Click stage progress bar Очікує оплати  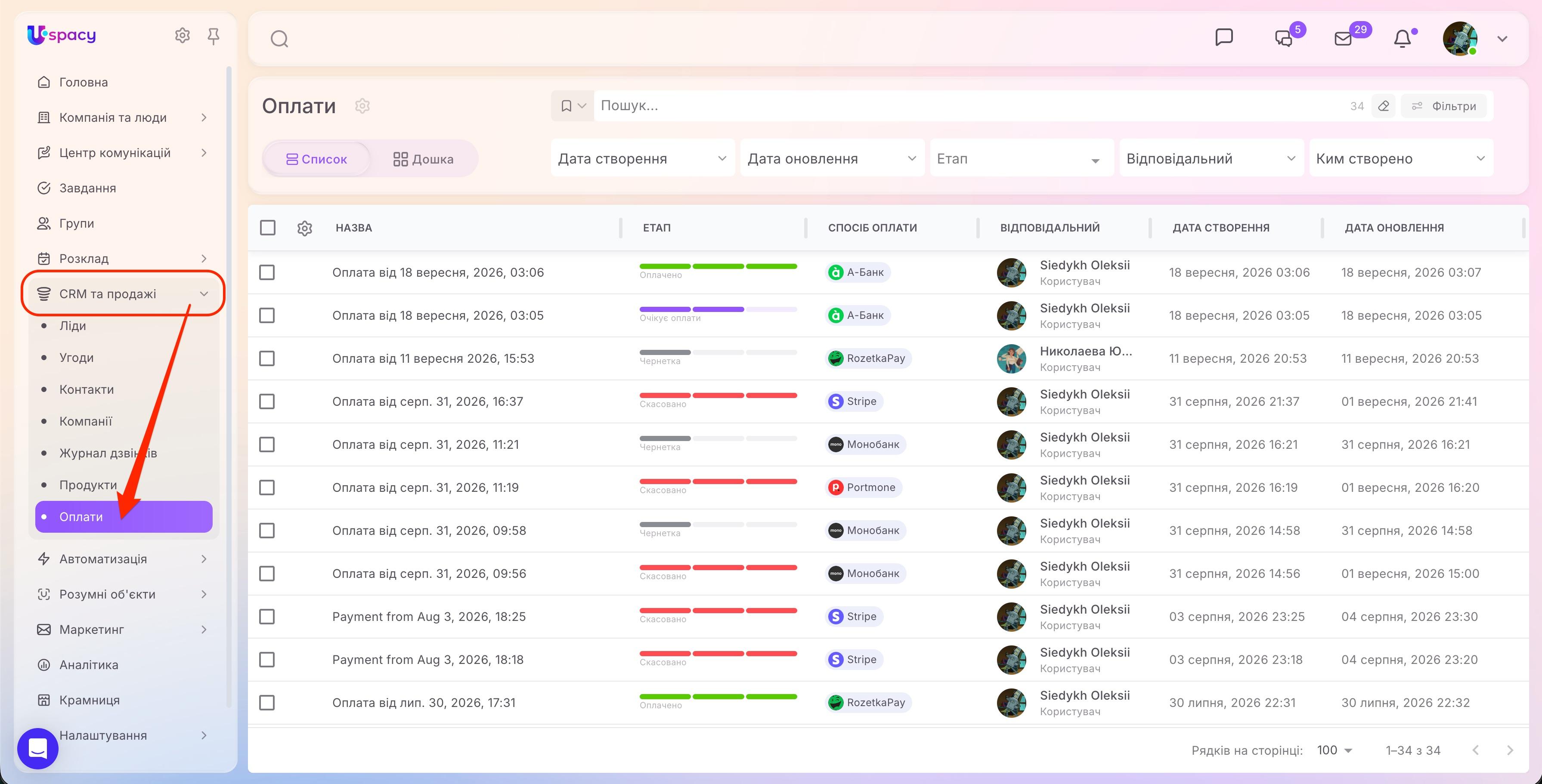click(718, 309)
